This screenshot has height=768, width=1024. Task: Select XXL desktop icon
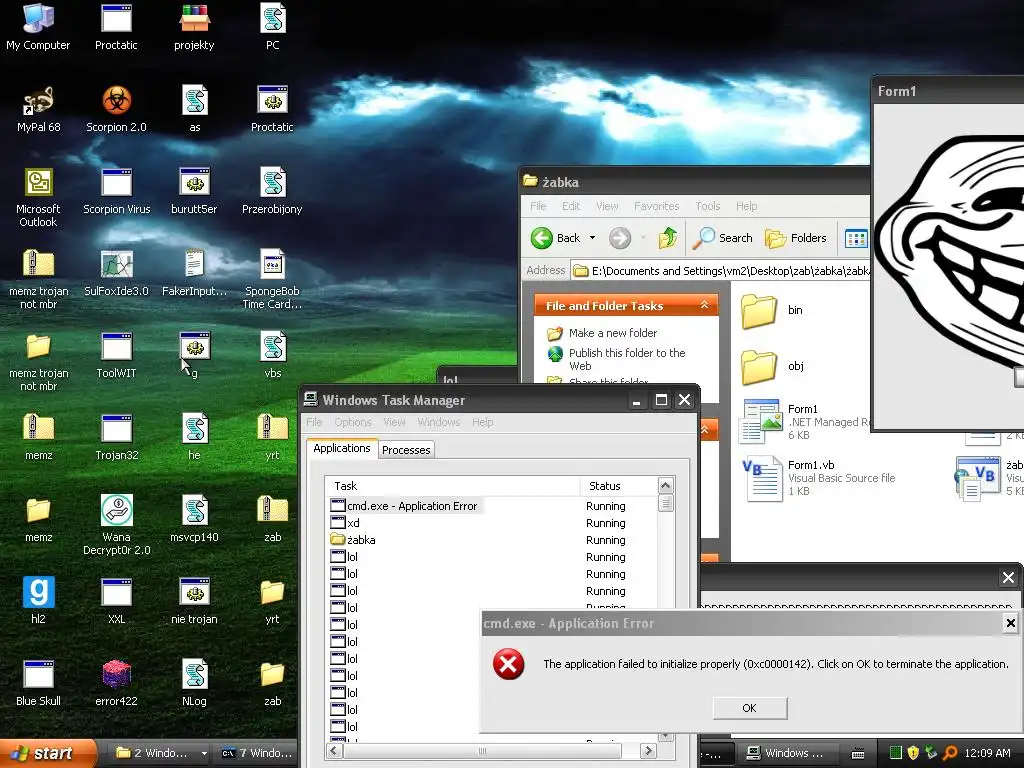tap(116, 600)
